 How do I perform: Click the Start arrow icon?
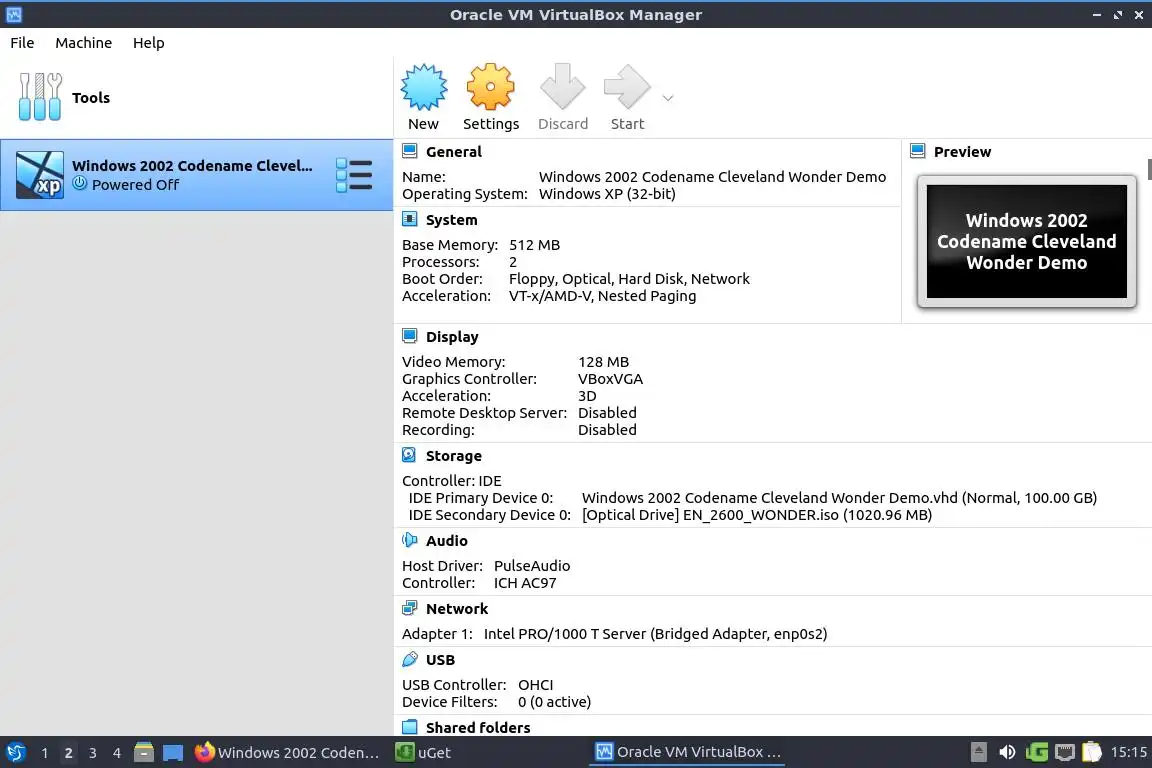coord(627,87)
